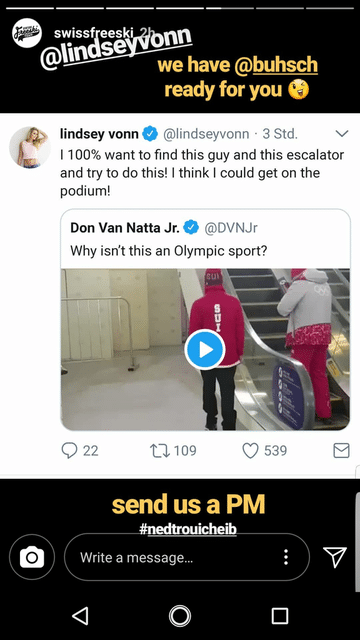Open Android recent apps square
The width and height of the screenshot is (360, 640).
(x=280, y=616)
